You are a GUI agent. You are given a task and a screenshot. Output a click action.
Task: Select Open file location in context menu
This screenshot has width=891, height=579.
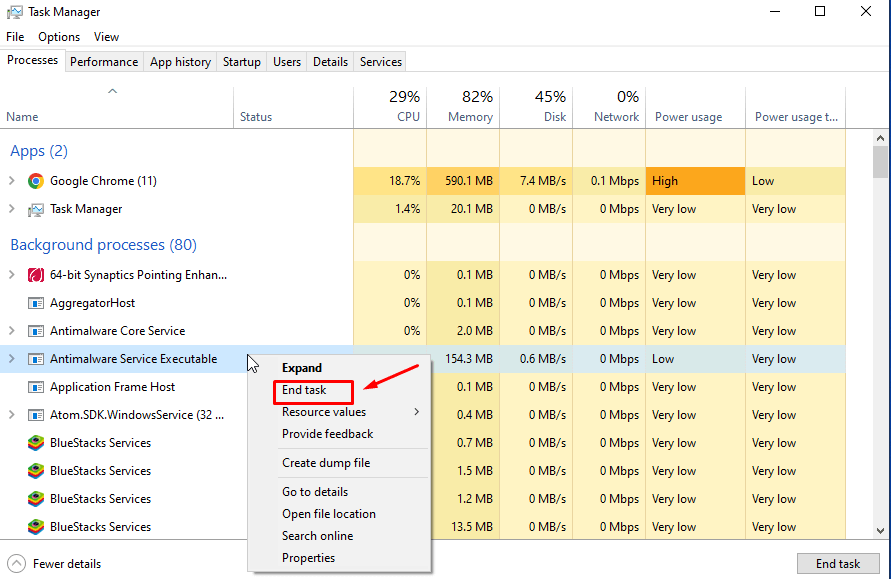pyautogui.click(x=329, y=514)
